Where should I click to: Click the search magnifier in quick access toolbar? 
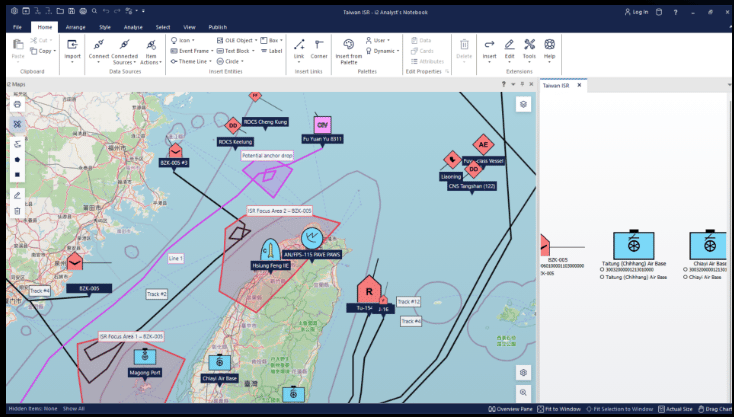pyautogui.click(x=95, y=11)
